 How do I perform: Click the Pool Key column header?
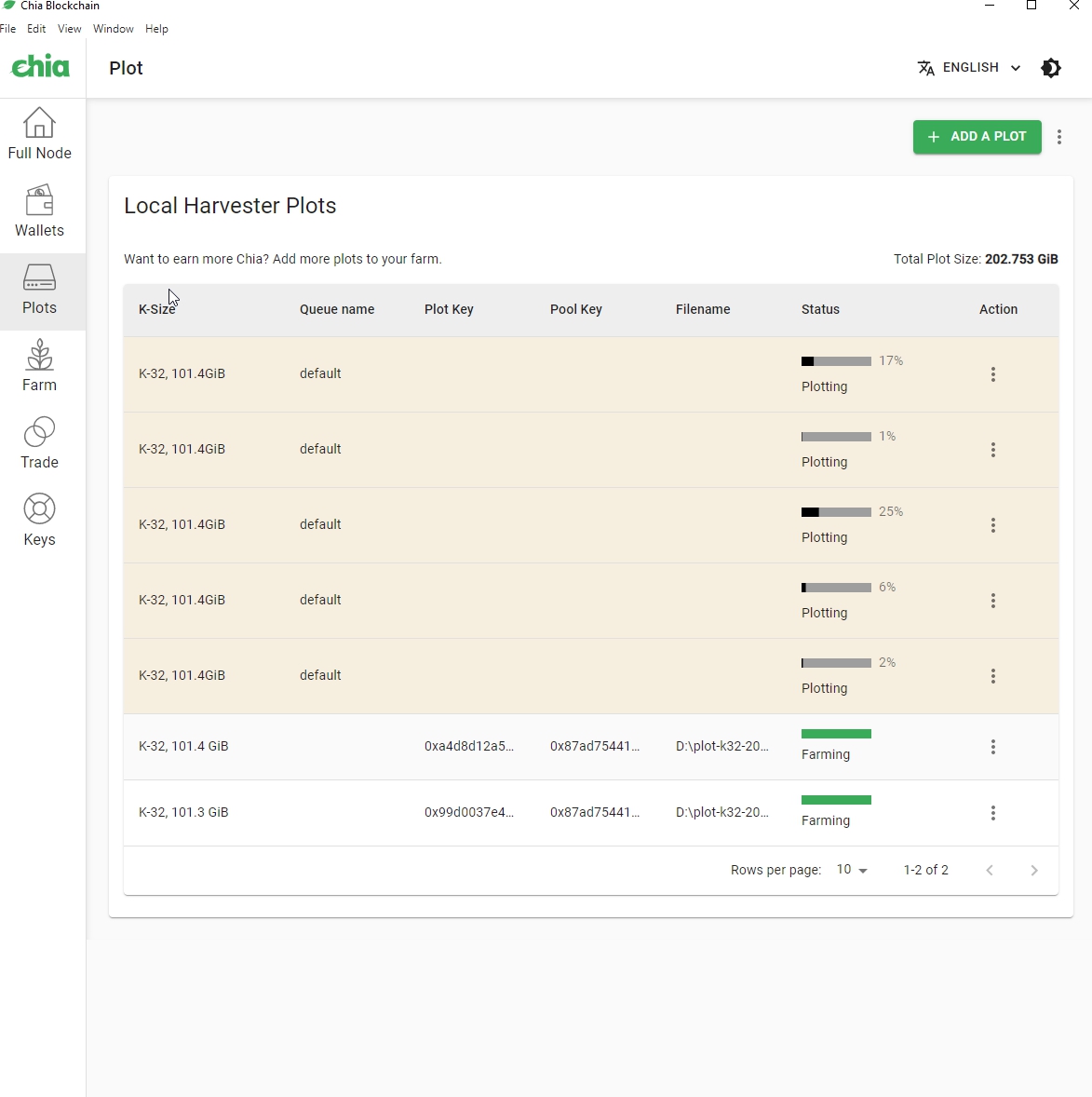point(575,309)
